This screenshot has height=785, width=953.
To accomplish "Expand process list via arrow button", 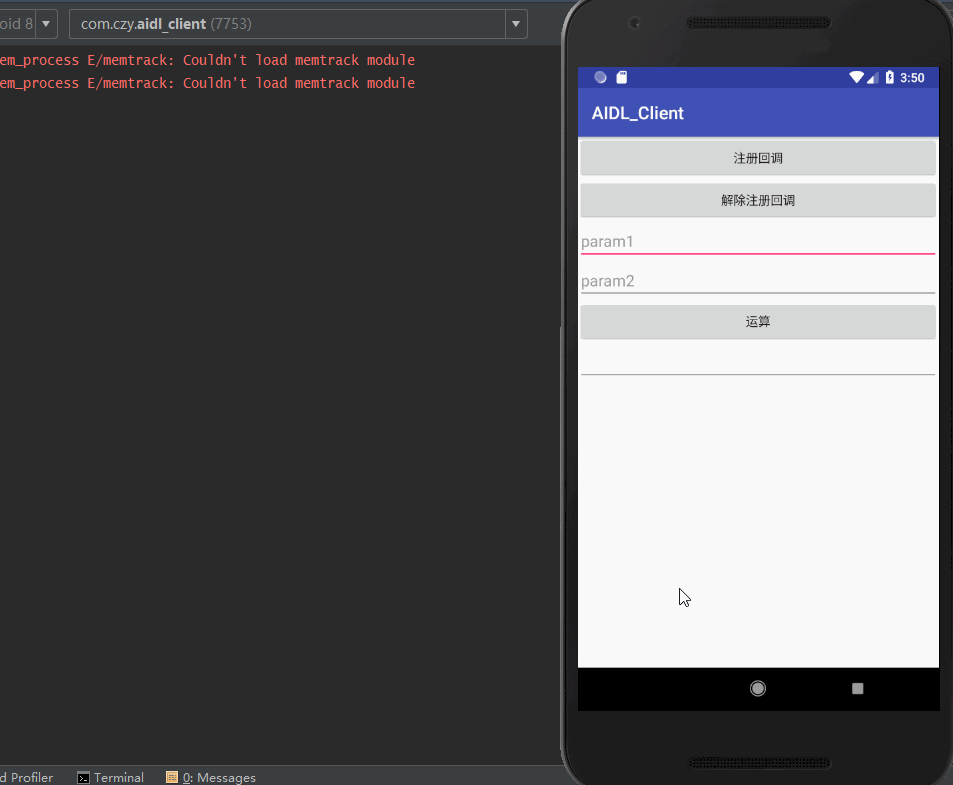I will point(516,24).
